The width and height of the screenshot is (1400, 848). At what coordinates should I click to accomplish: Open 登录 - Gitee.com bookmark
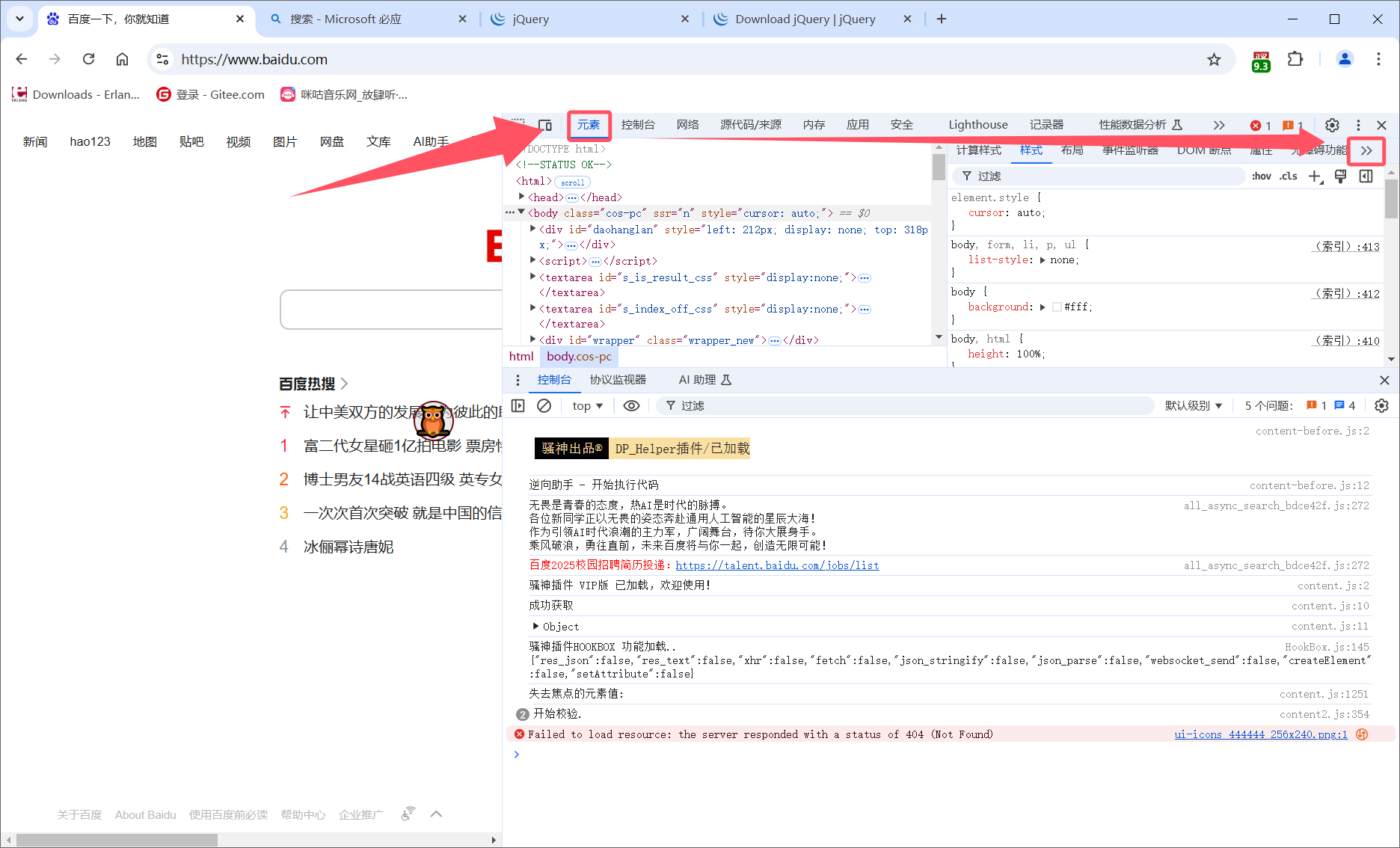click(211, 94)
